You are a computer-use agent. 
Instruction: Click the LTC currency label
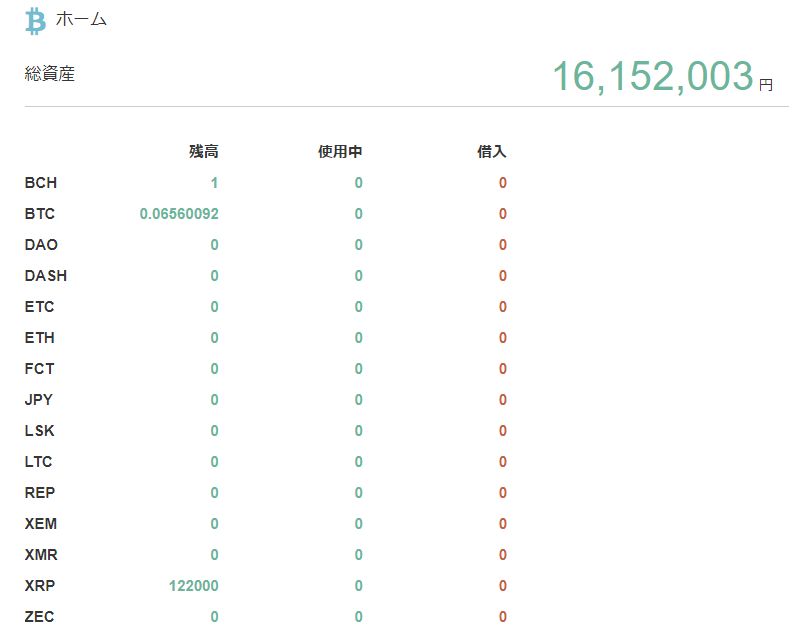click(x=39, y=462)
